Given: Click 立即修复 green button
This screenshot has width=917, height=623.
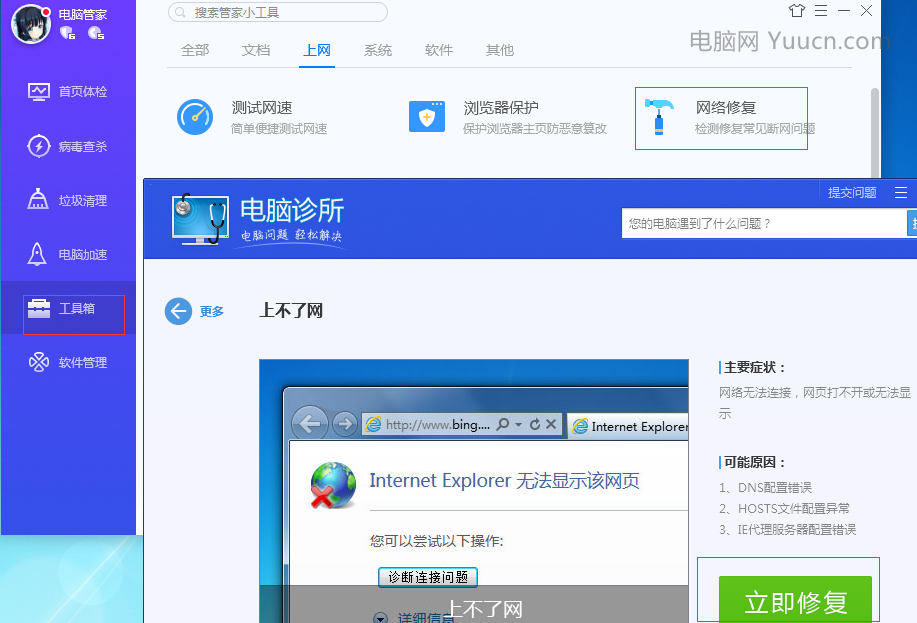Looking at the screenshot, I should pyautogui.click(x=795, y=600).
